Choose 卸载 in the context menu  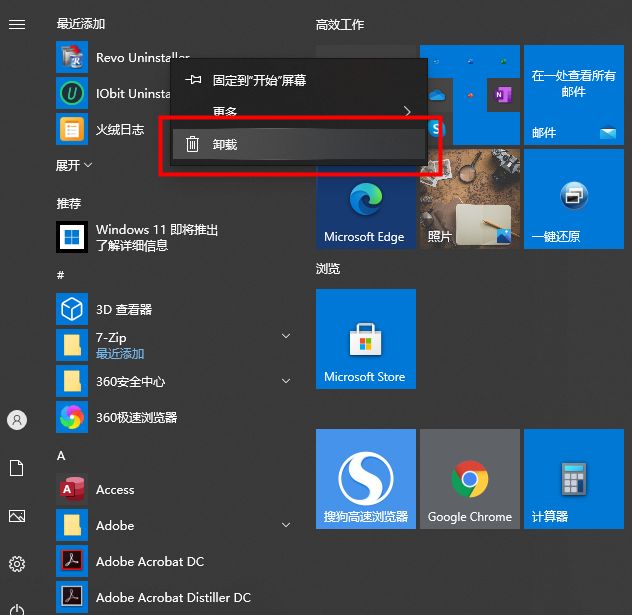(x=299, y=144)
